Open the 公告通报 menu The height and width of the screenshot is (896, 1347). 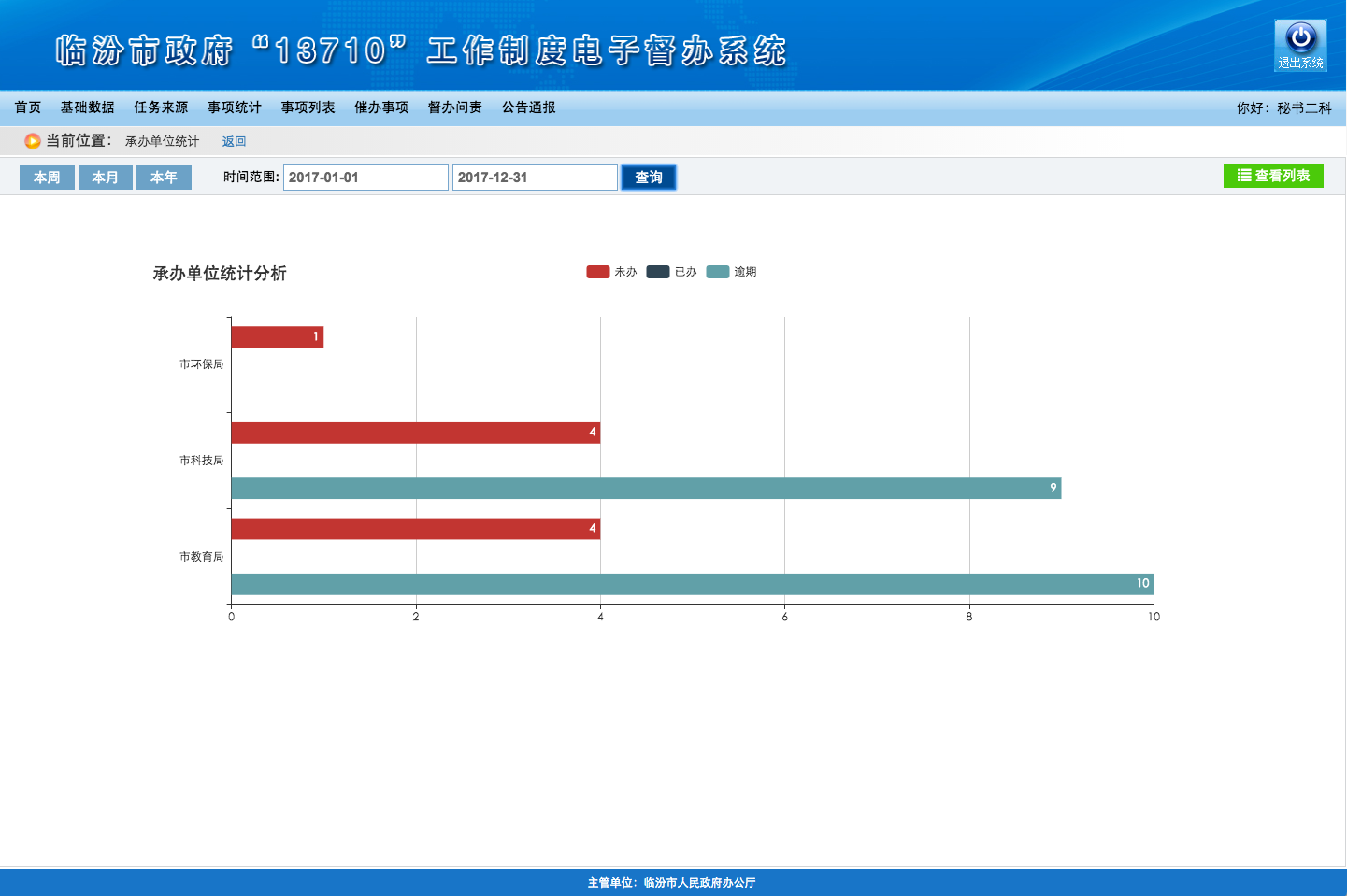[x=529, y=107]
